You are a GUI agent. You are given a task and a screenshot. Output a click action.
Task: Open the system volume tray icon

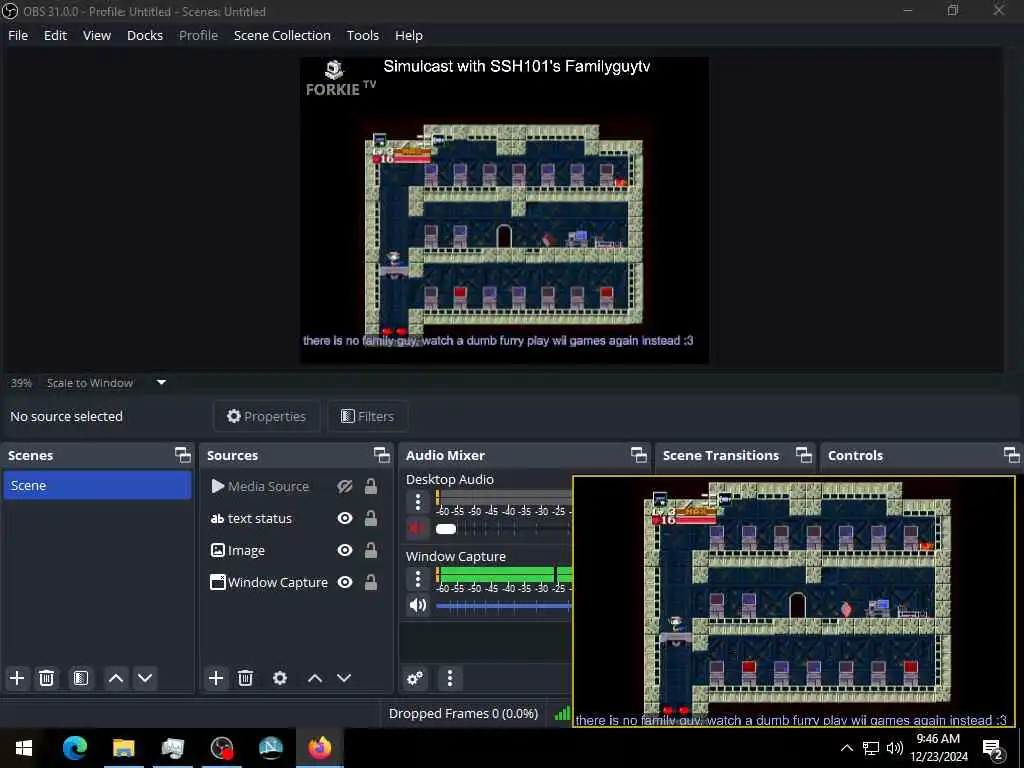895,748
